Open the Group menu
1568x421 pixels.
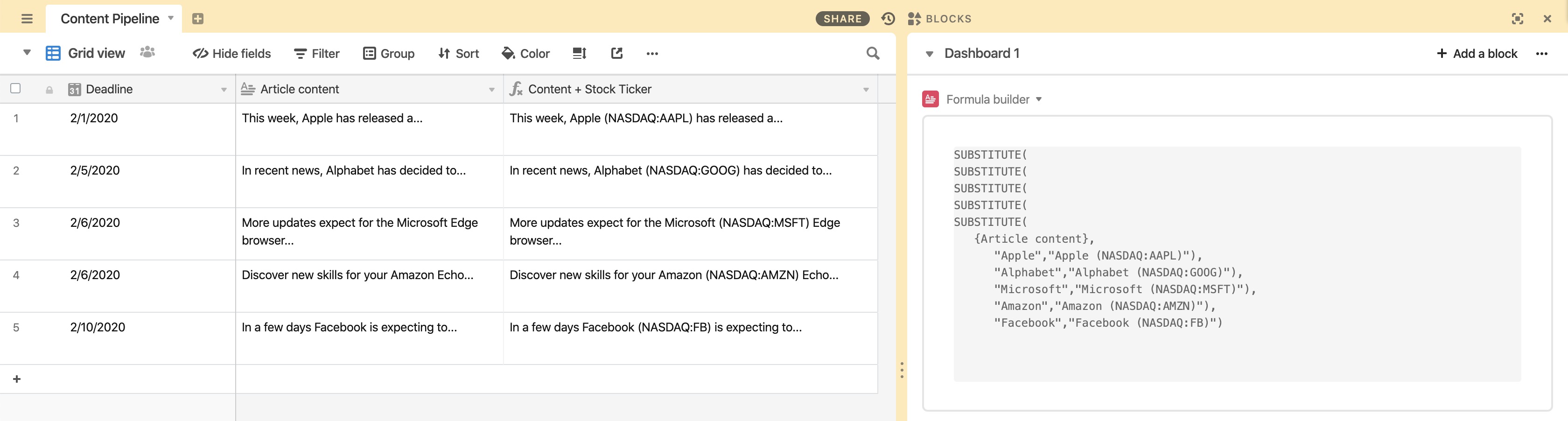[x=389, y=54]
